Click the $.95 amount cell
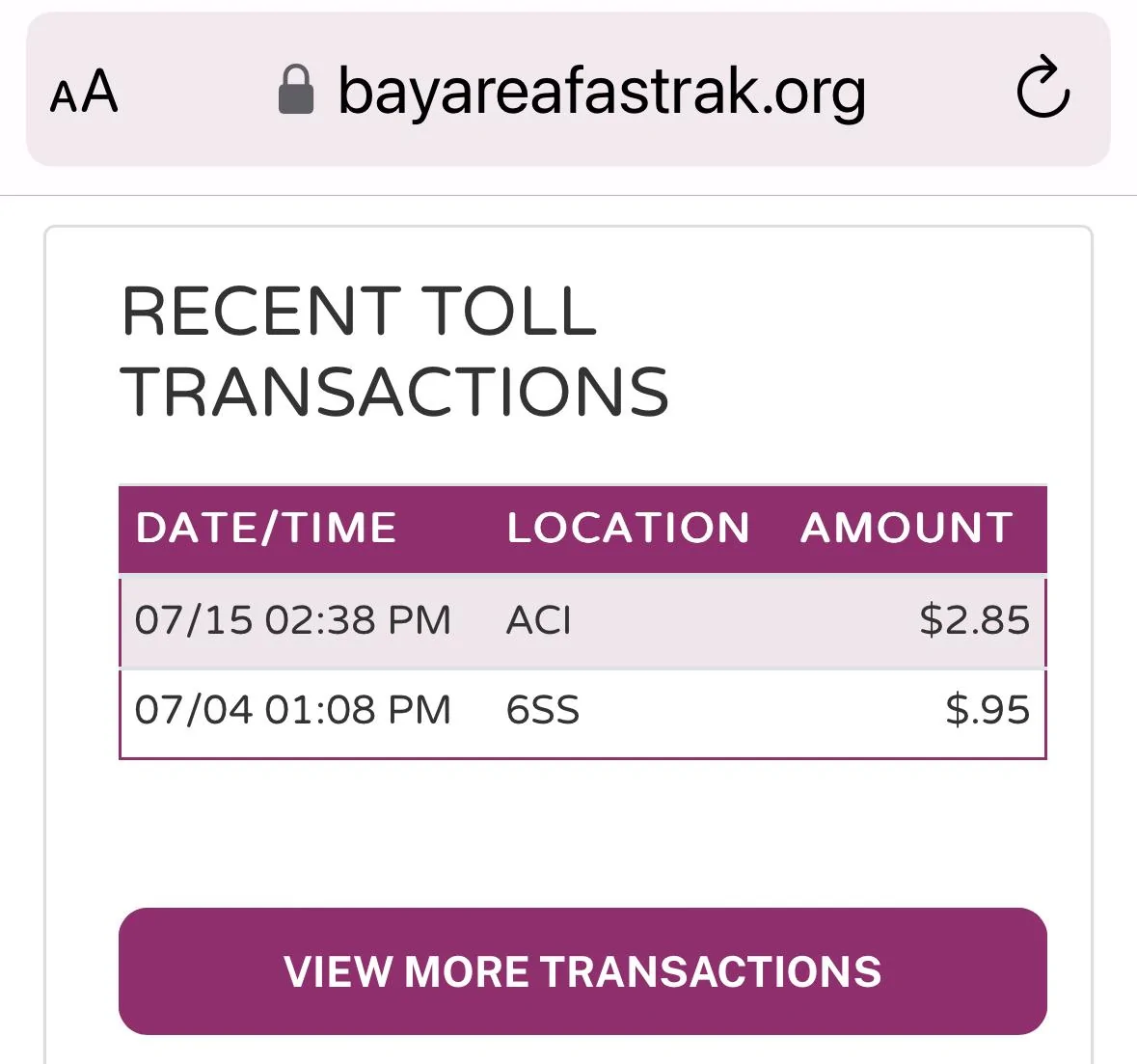Image resolution: width=1137 pixels, height=1064 pixels. (x=988, y=710)
